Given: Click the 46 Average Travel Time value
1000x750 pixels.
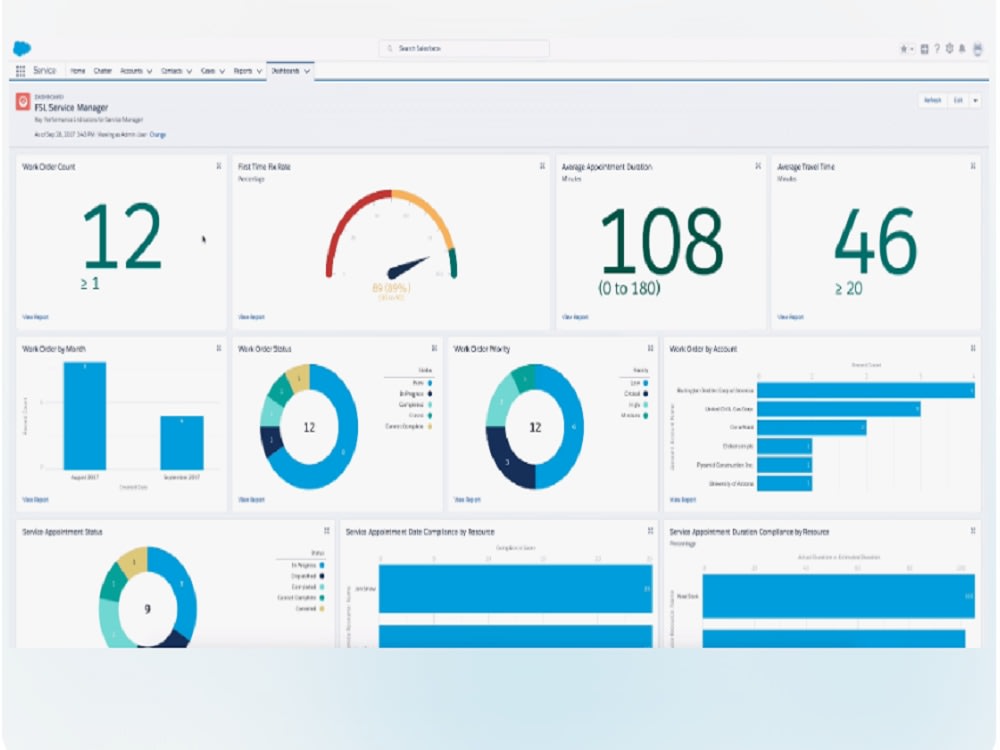Looking at the screenshot, I should coord(876,241).
